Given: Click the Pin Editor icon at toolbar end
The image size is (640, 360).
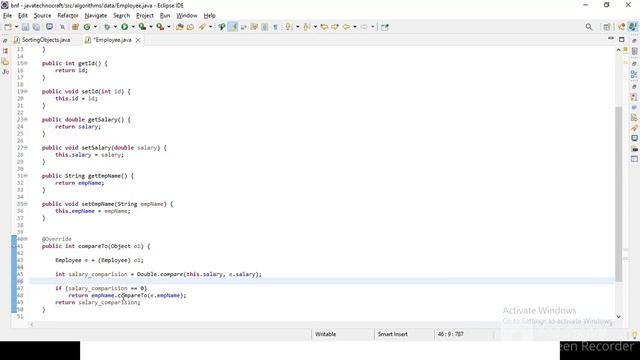Looking at the screenshot, I should click(x=384, y=27).
